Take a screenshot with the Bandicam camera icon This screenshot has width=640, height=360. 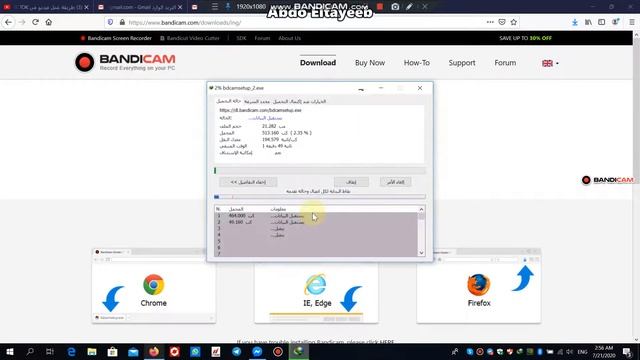(x=395, y=7)
